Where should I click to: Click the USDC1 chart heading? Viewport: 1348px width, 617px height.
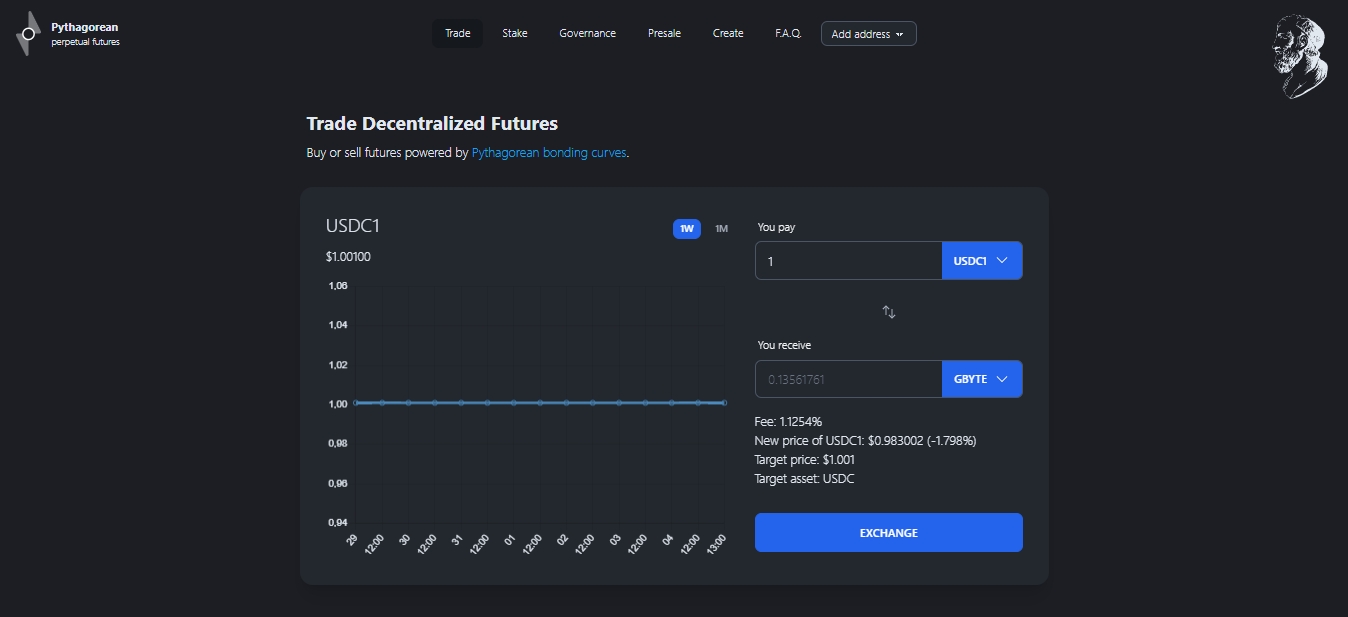tap(353, 226)
